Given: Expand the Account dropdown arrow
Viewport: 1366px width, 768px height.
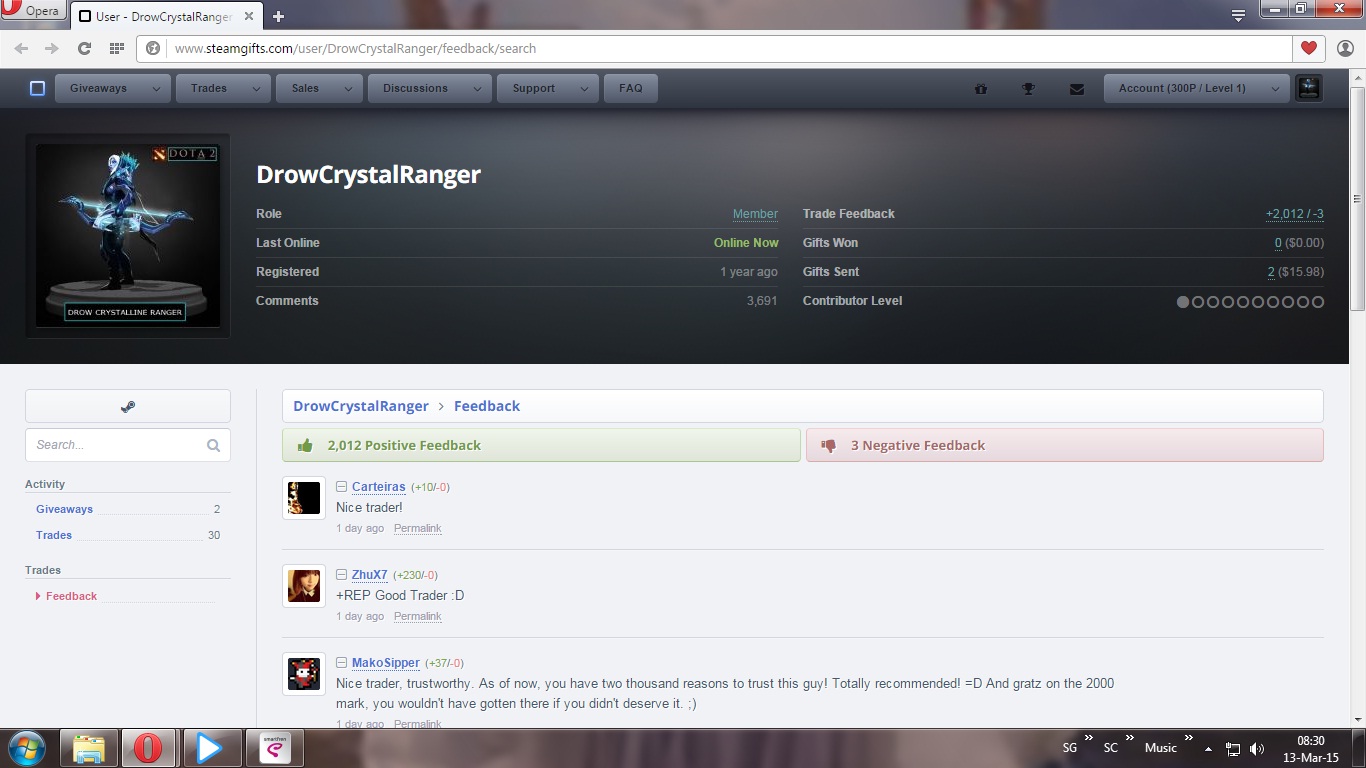Looking at the screenshot, I should pyautogui.click(x=1275, y=88).
